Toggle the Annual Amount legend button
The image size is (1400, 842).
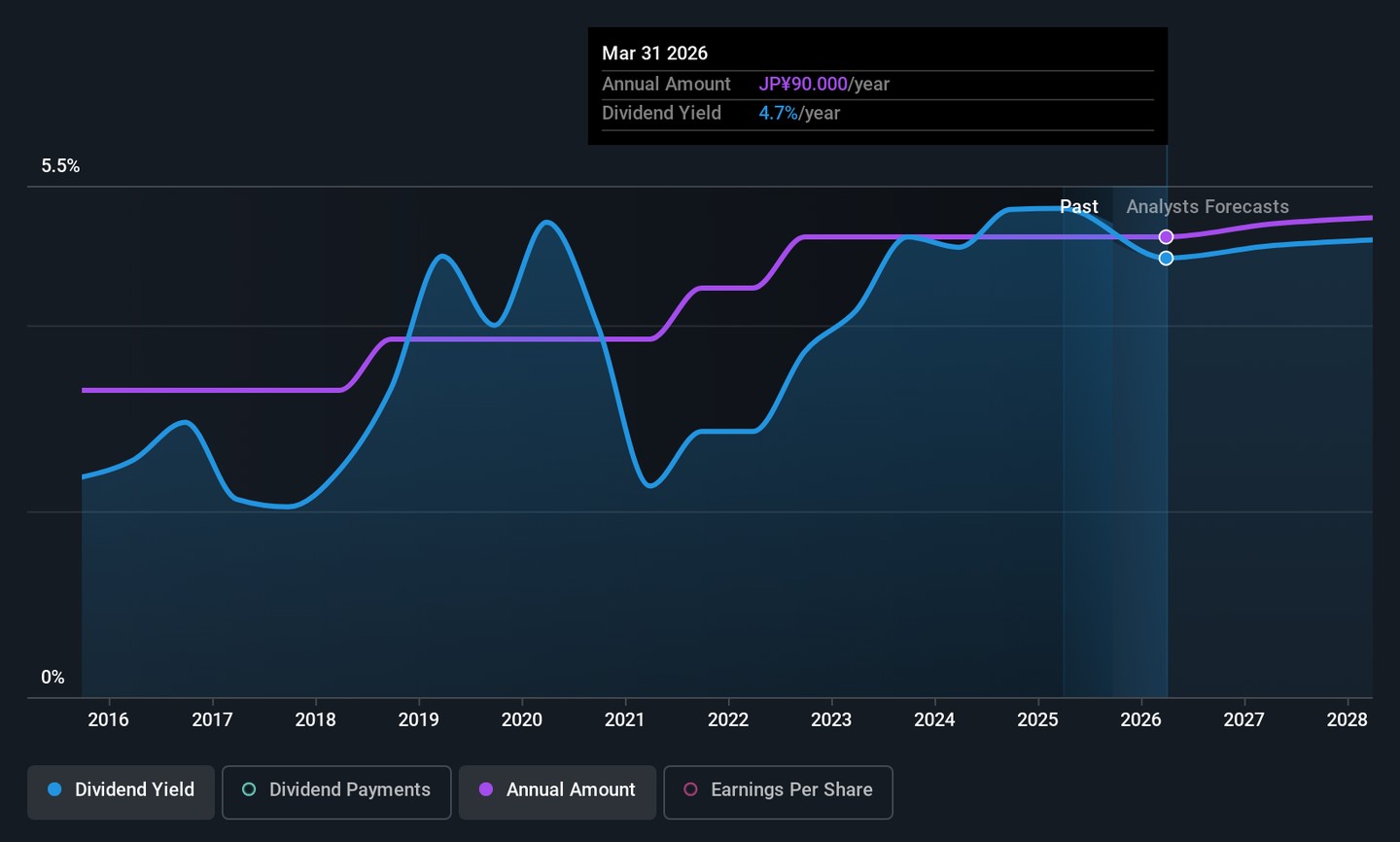pyautogui.click(x=557, y=790)
